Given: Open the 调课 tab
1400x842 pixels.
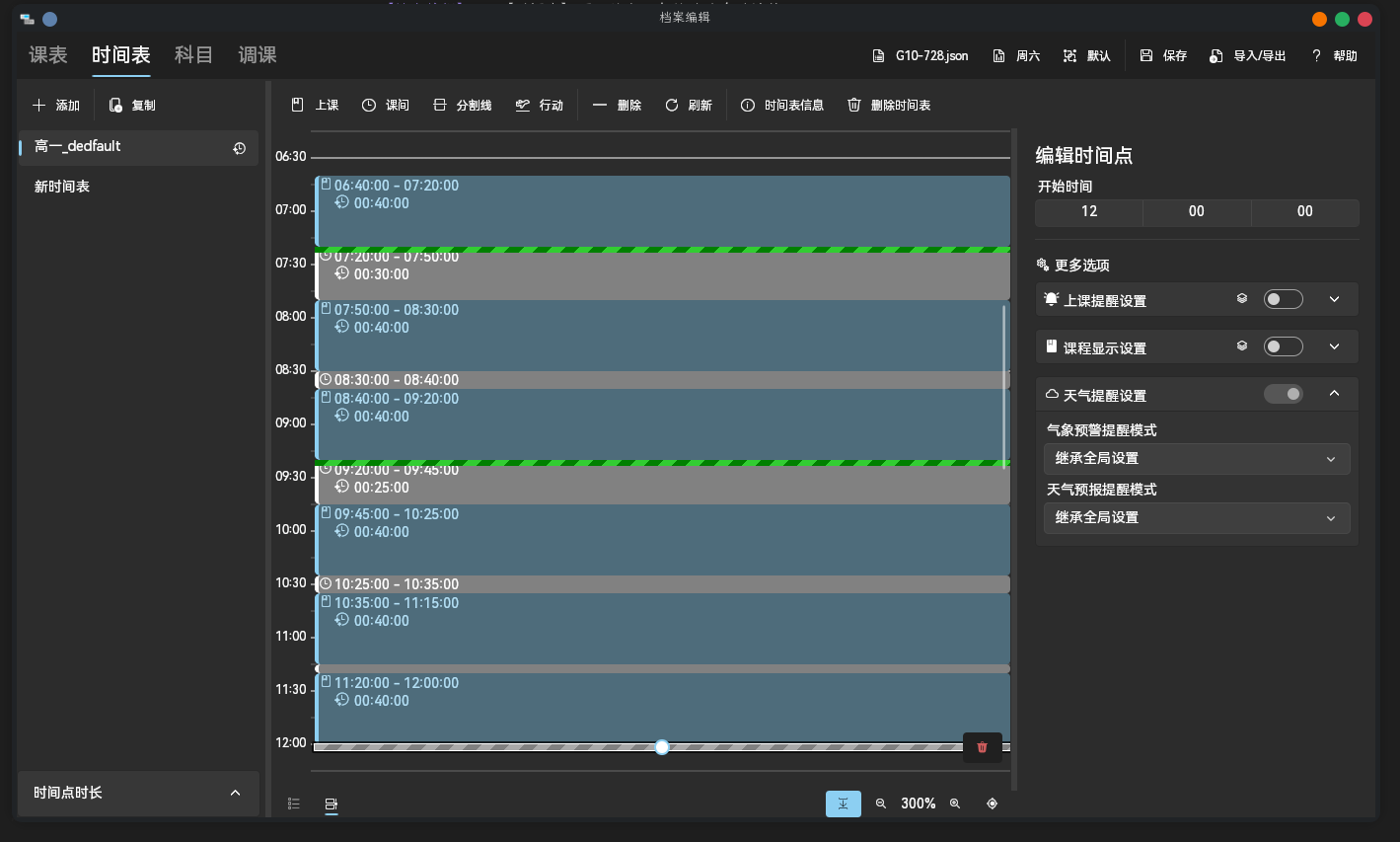Looking at the screenshot, I should 258,55.
